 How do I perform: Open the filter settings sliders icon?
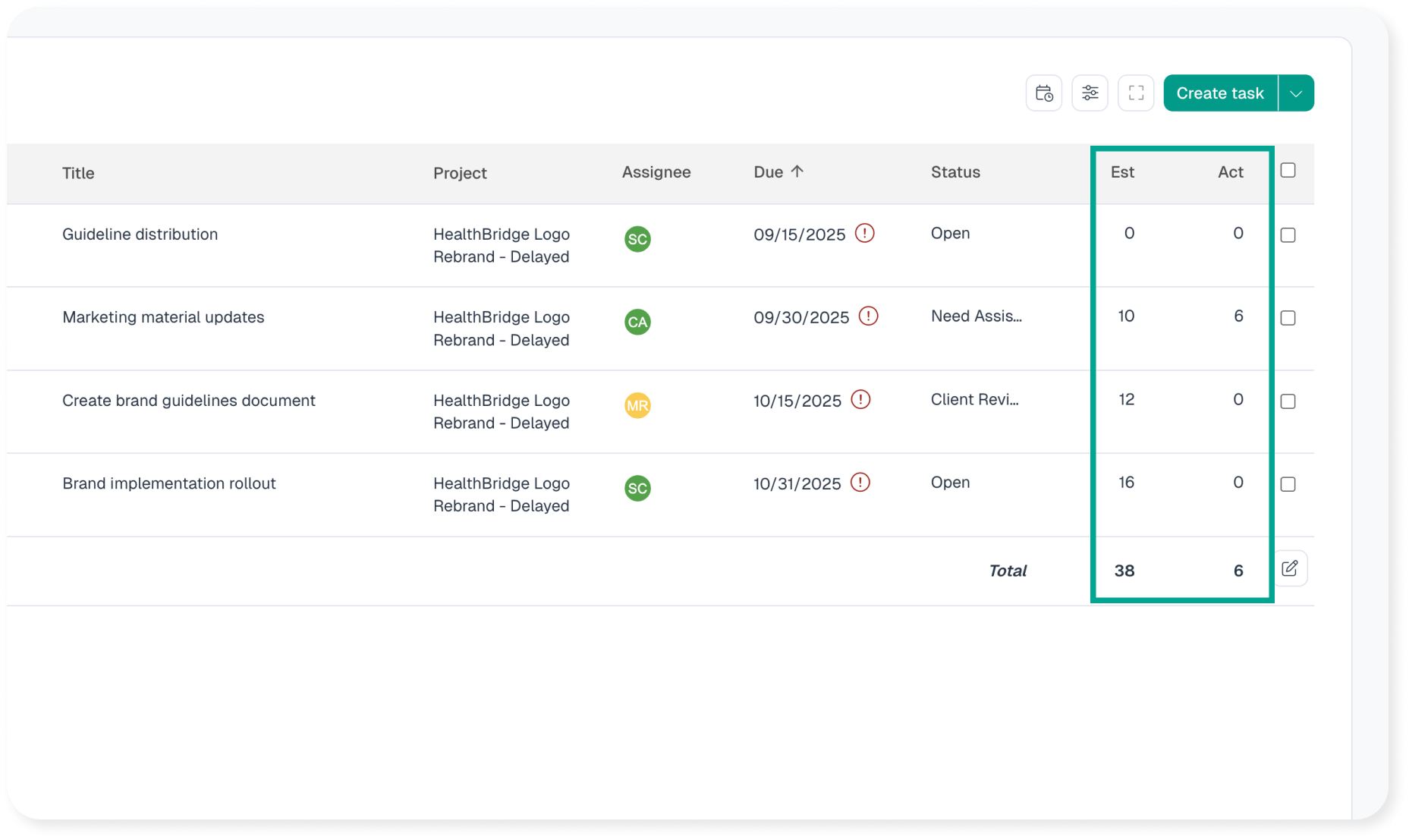click(x=1090, y=93)
